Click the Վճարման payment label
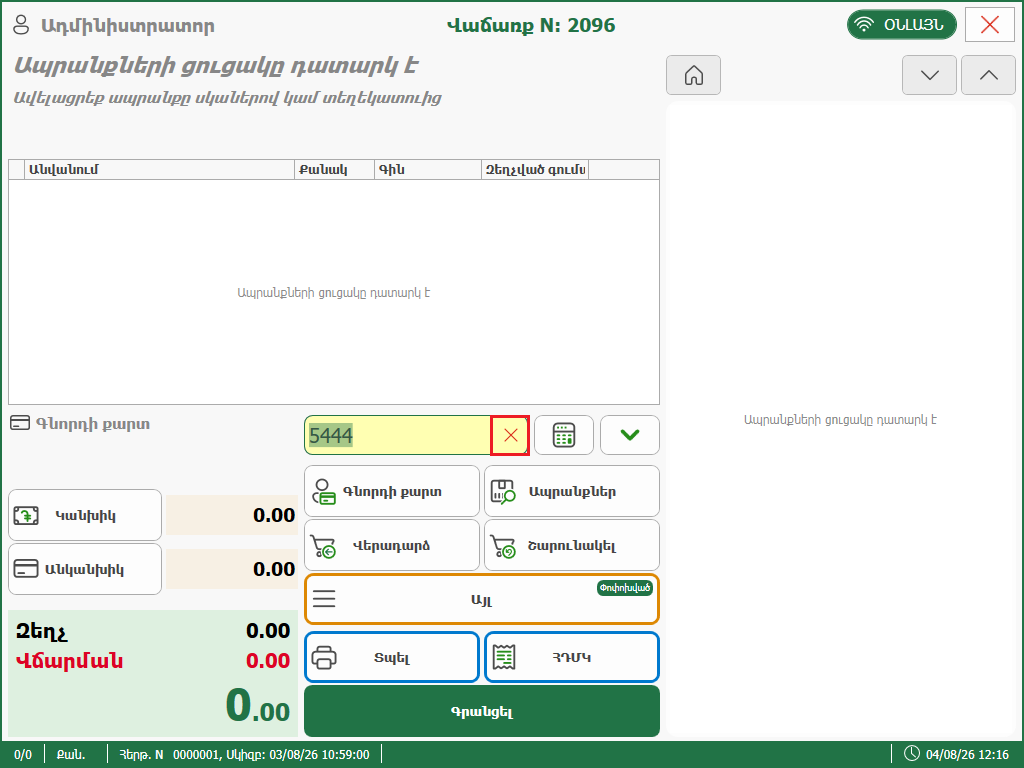This screenshot has height=768, width=1024. pos(69,661)
